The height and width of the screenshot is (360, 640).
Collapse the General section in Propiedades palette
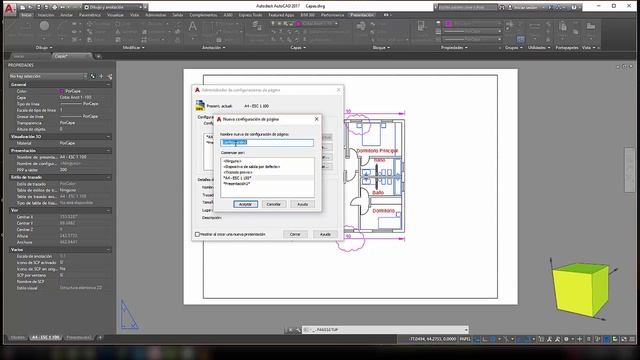coord(109,84)
